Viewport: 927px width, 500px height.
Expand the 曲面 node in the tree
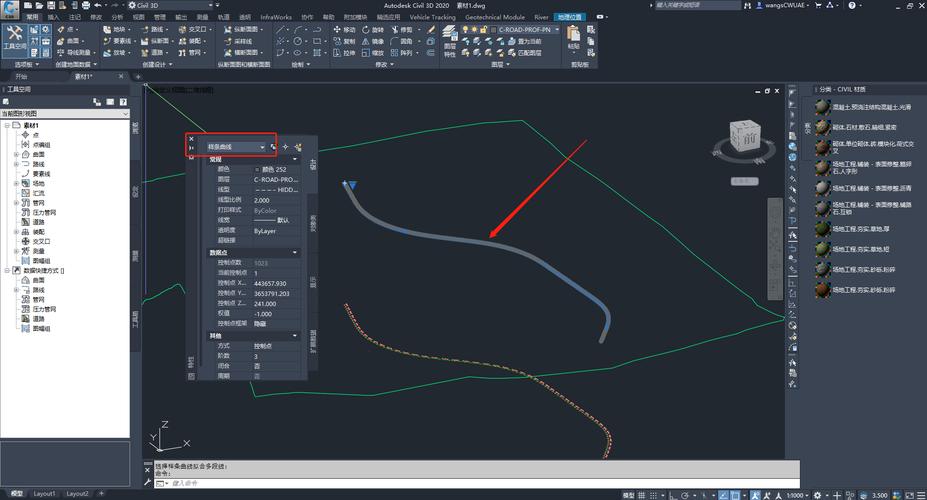click(x=16, y=155)
